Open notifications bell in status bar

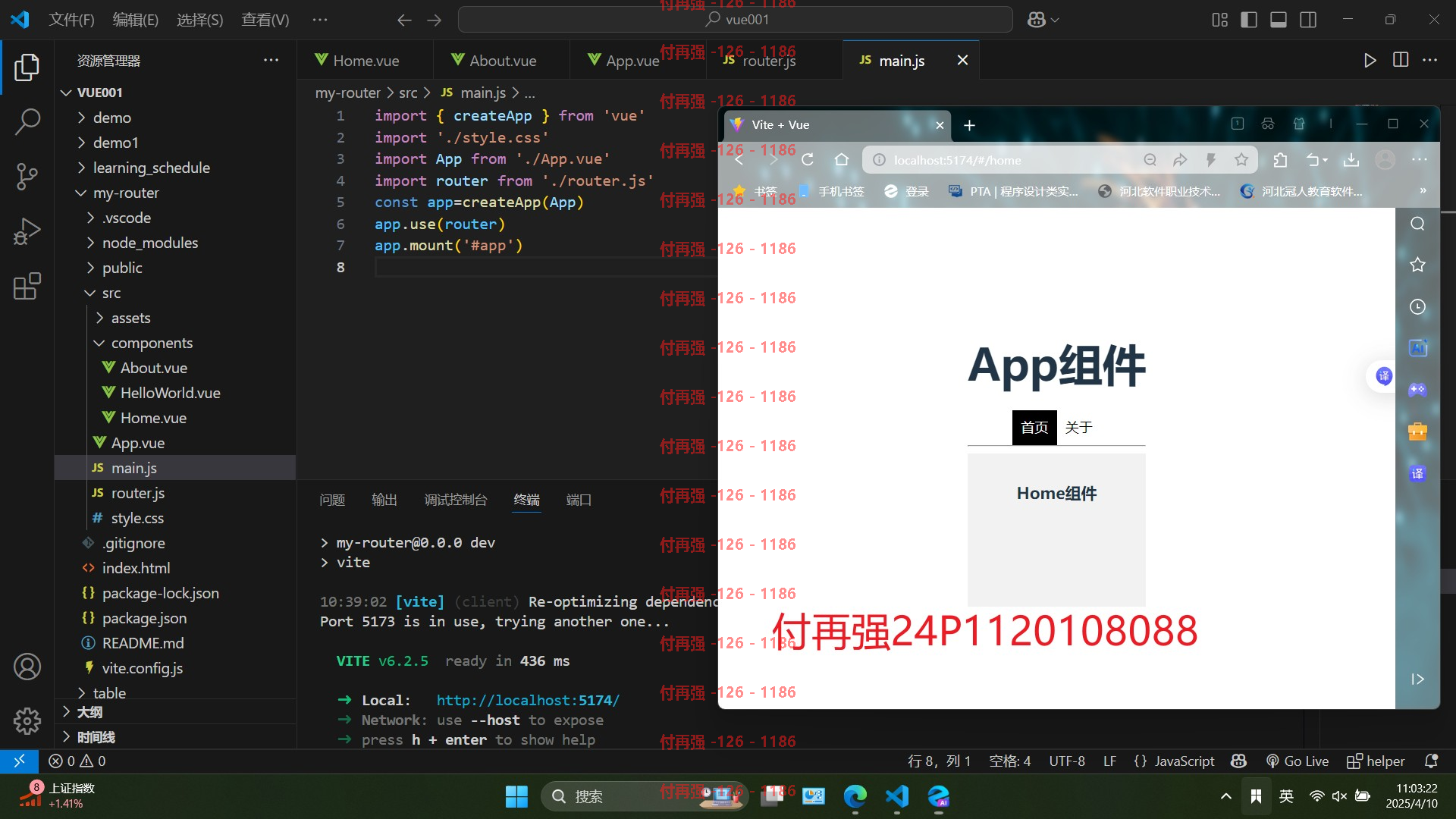coord(1431,761)
